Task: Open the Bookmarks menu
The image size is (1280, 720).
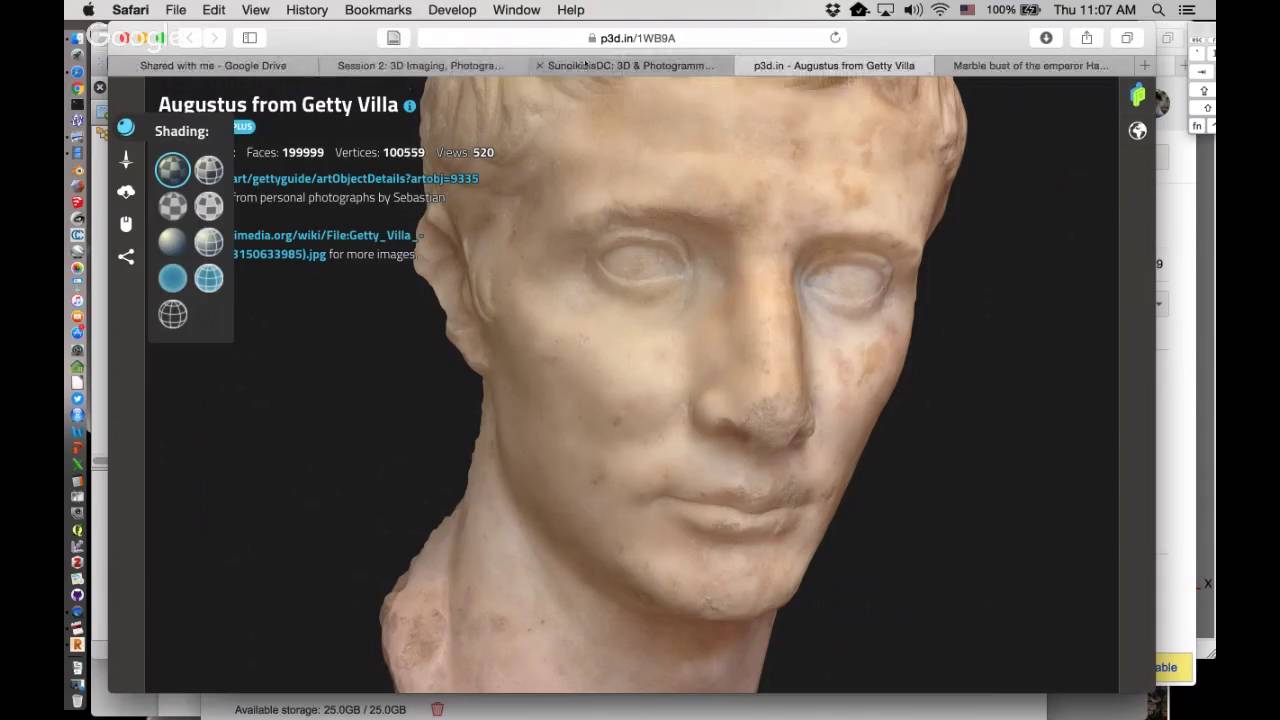Action: pos(378,10)
